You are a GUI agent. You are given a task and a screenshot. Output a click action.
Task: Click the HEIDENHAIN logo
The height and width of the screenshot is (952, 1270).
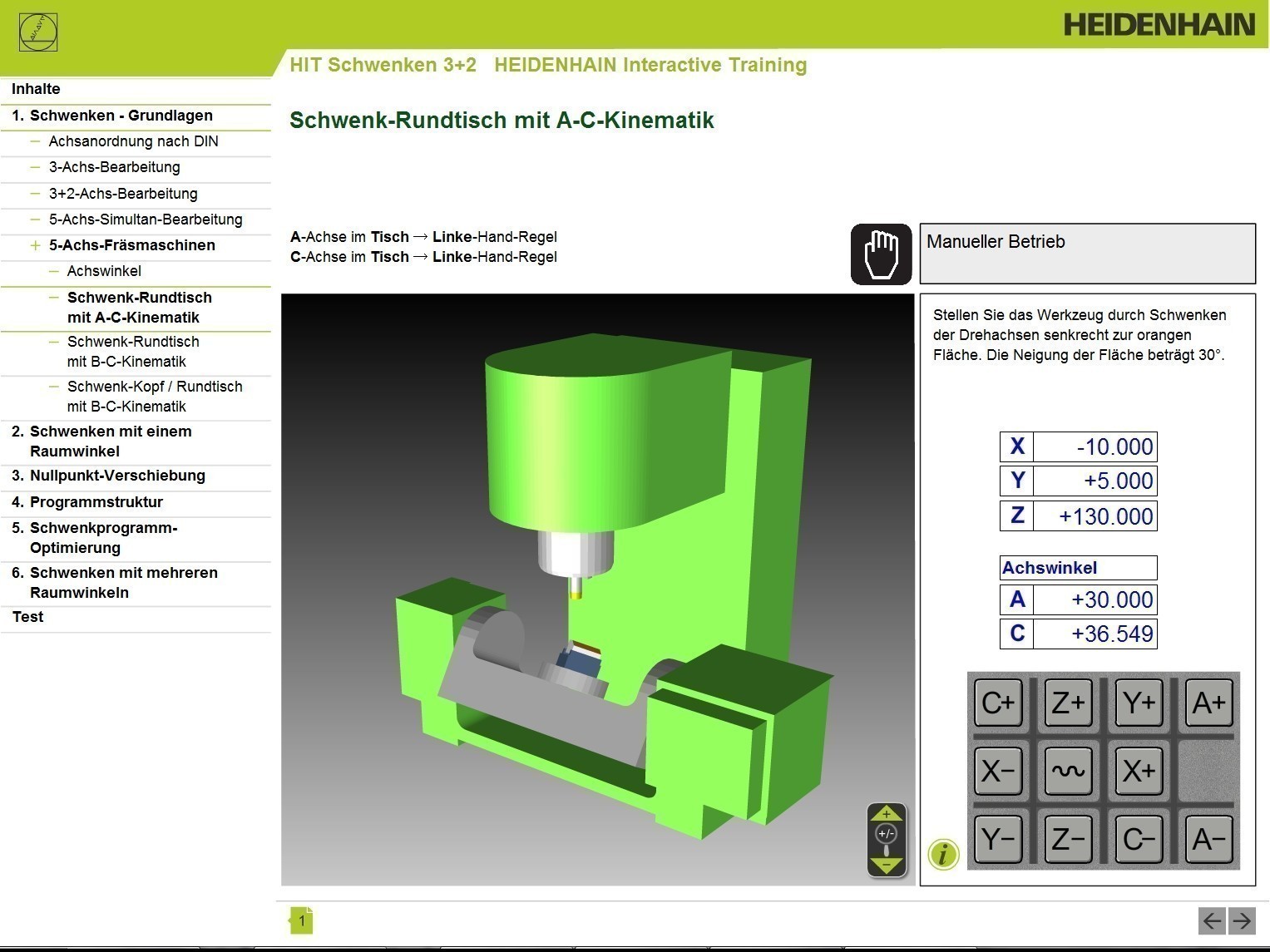(x=1159, y=25)
